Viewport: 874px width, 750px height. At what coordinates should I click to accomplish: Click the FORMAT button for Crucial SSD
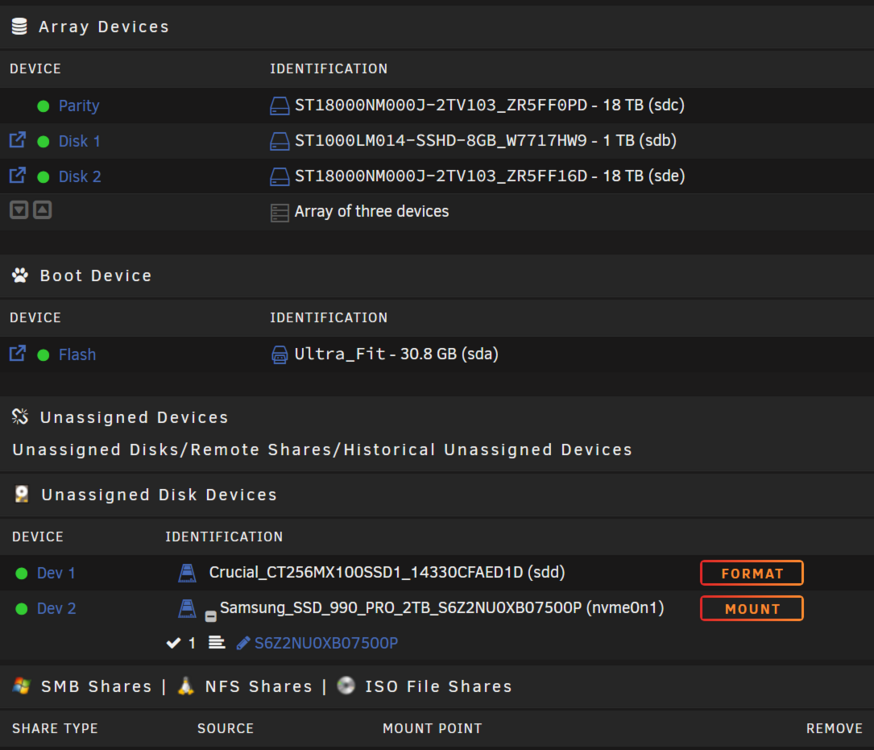[752, 573]
